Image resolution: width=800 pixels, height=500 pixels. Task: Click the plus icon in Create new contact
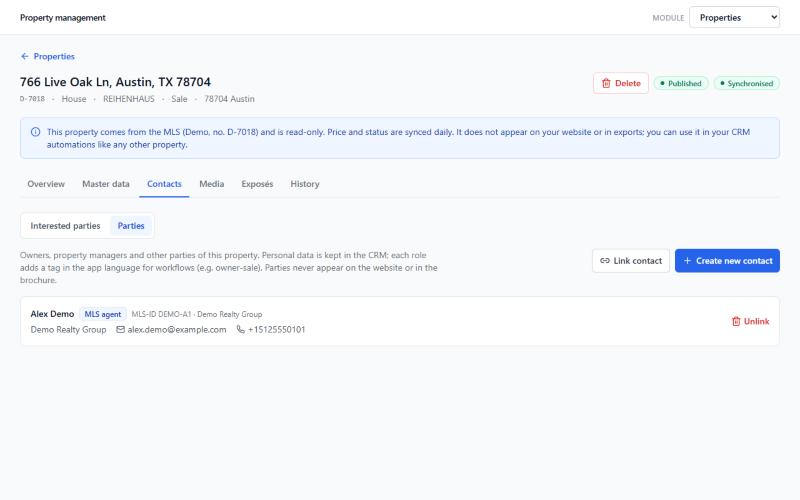coord(687,261)
